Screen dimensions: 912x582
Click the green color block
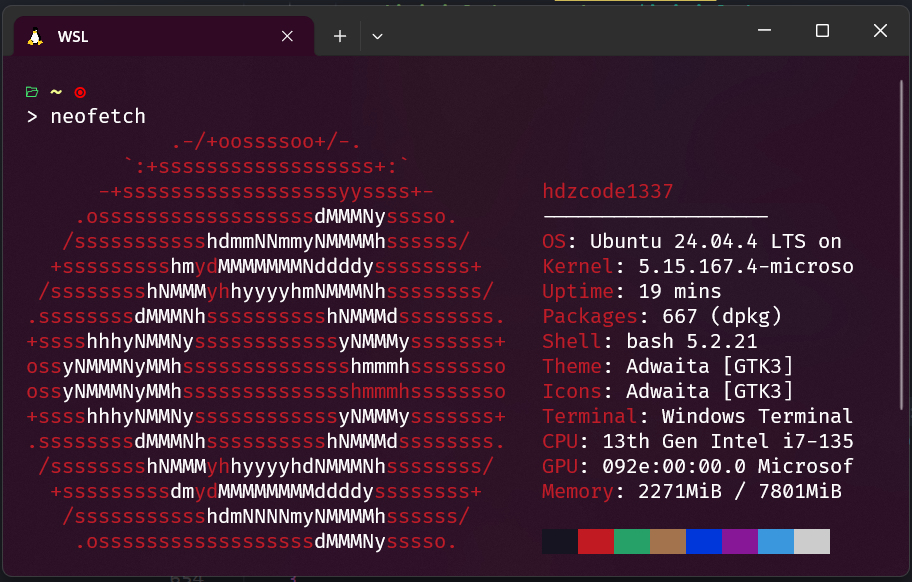pos(632,541)
